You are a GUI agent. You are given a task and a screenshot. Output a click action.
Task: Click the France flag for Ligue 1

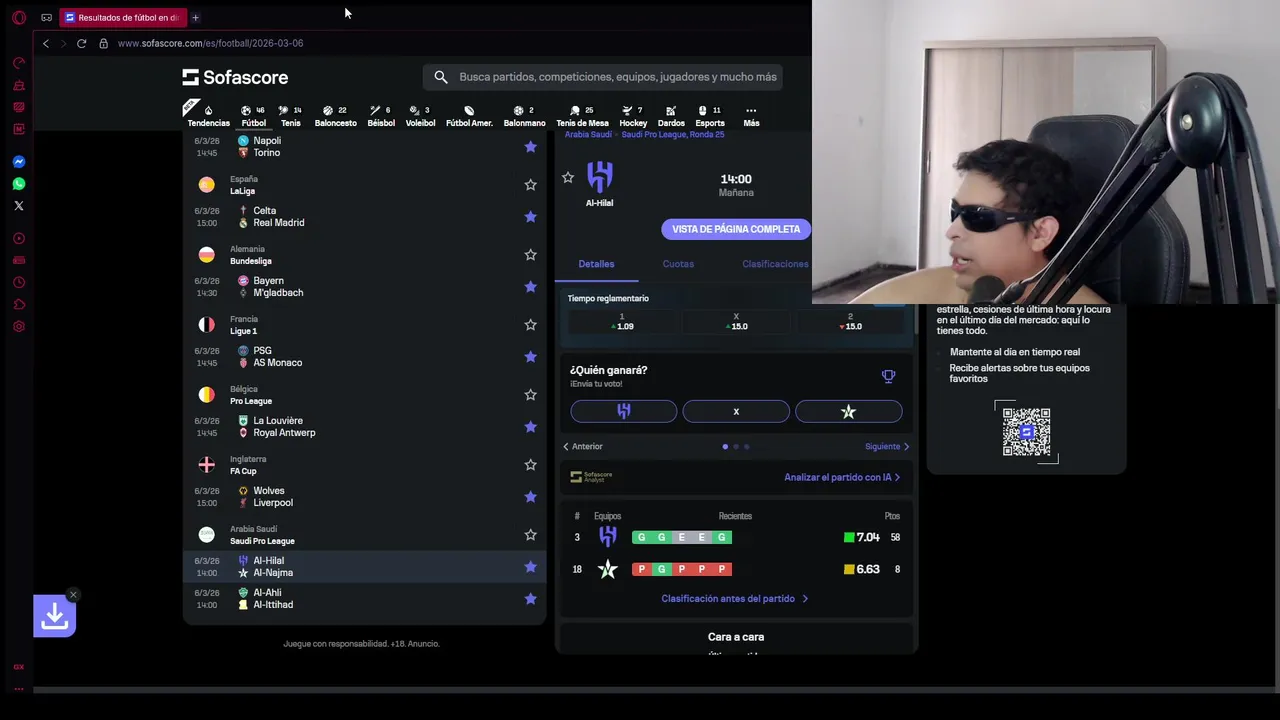tap(206, 324)
